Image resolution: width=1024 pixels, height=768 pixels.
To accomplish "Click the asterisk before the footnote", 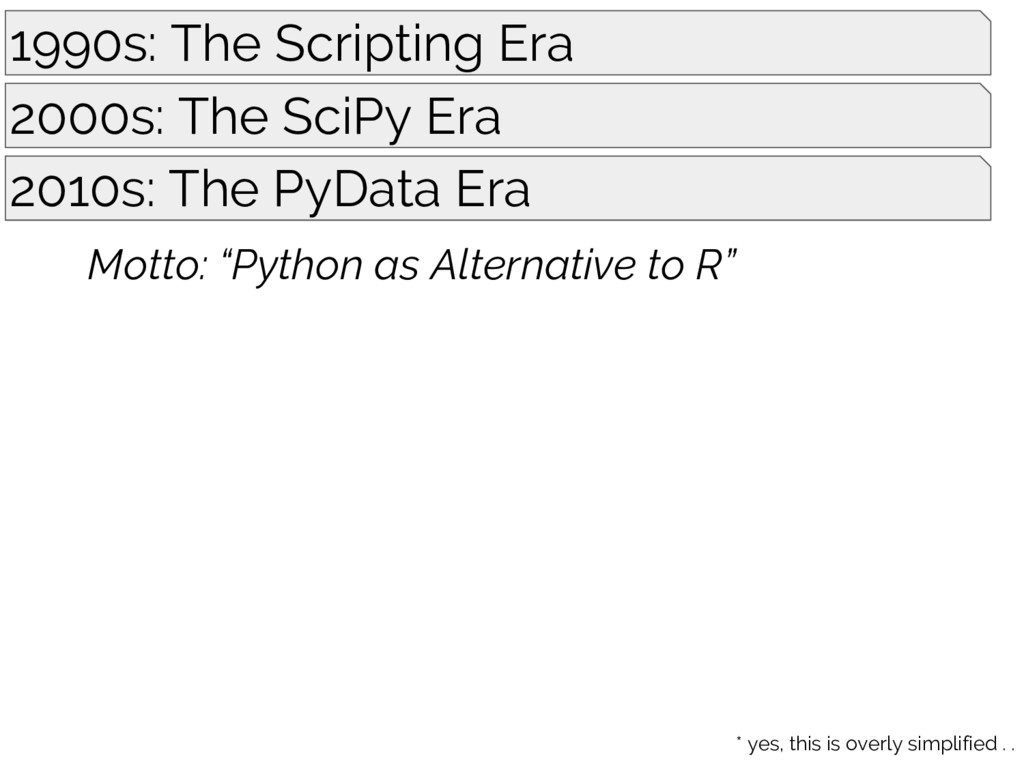I will pyautogui.click(x=739, y=739).
